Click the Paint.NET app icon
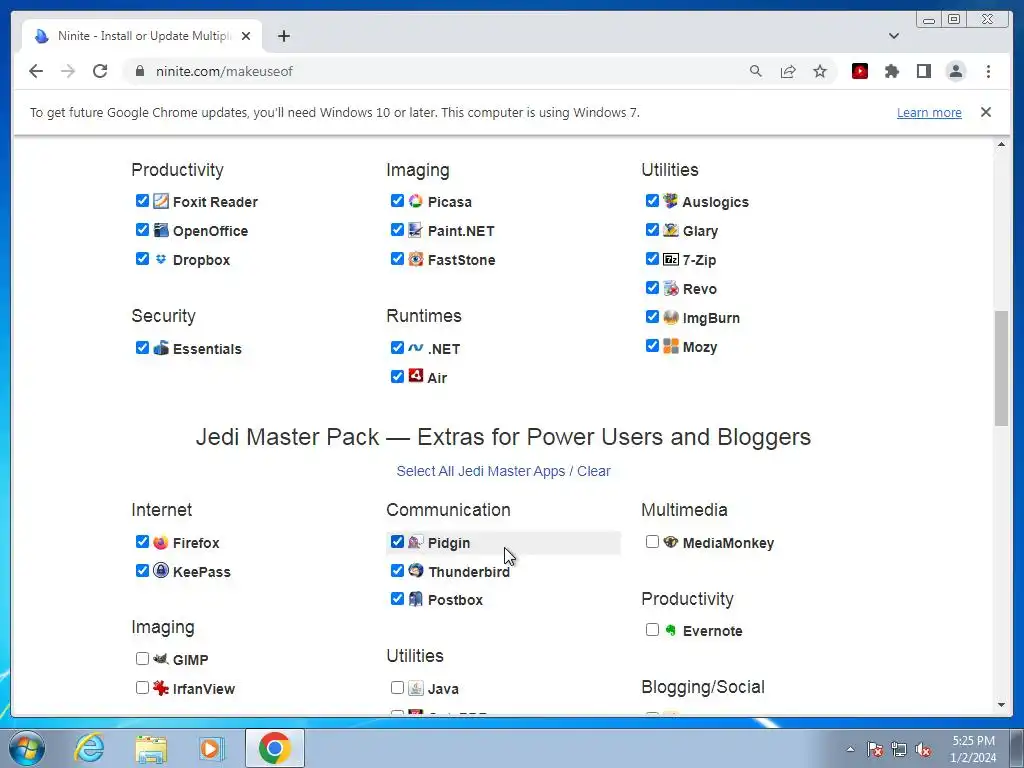Screen dimensions: 1024x768 (415, 230)
